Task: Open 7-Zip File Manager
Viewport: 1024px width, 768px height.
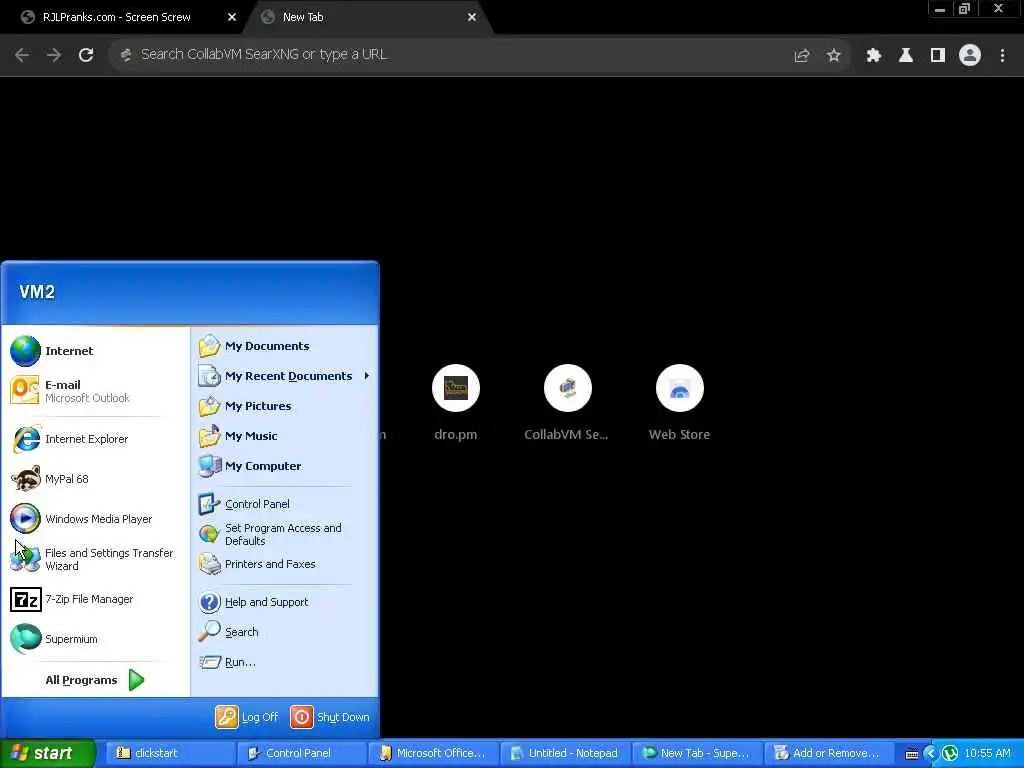Action: point(95,599)
